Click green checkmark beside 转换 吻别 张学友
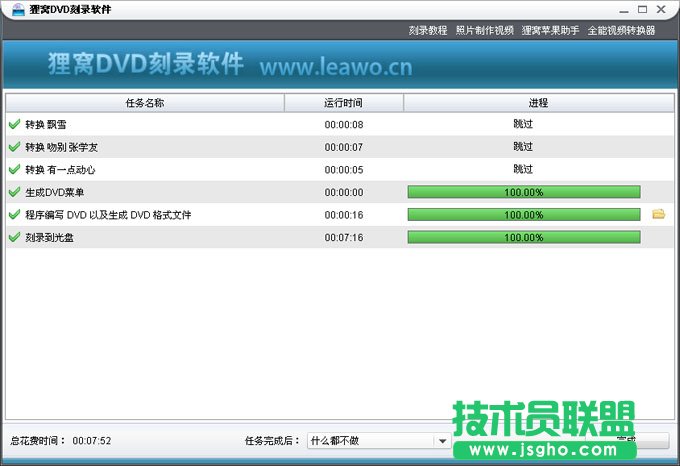The image size is (680, 466). coord(14,147)
